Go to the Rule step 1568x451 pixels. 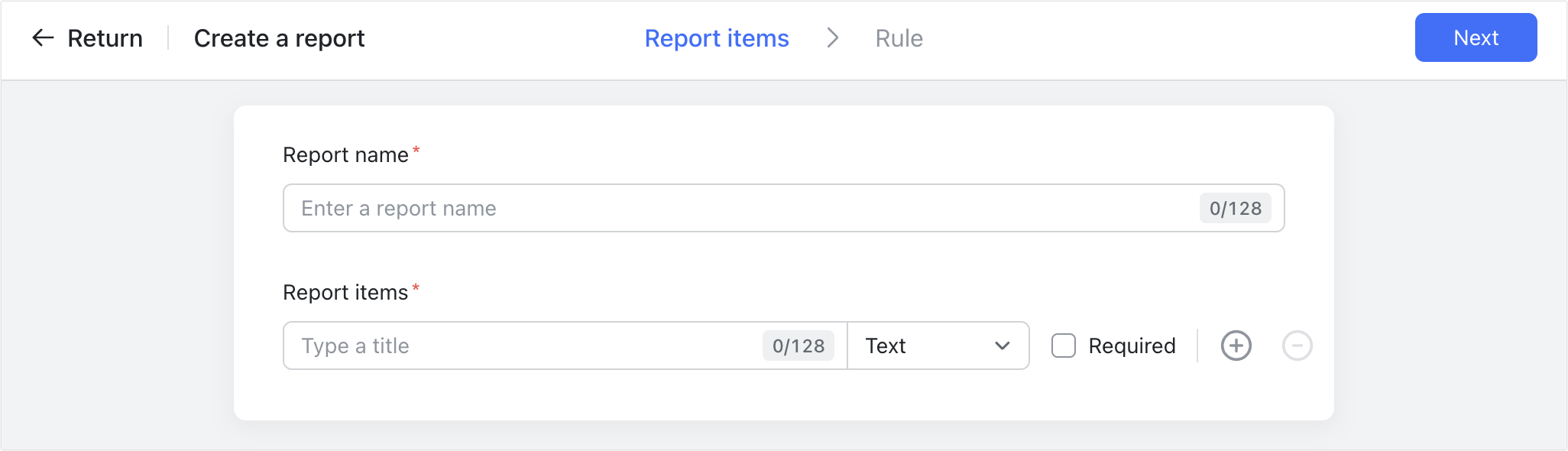pos(899,38)
